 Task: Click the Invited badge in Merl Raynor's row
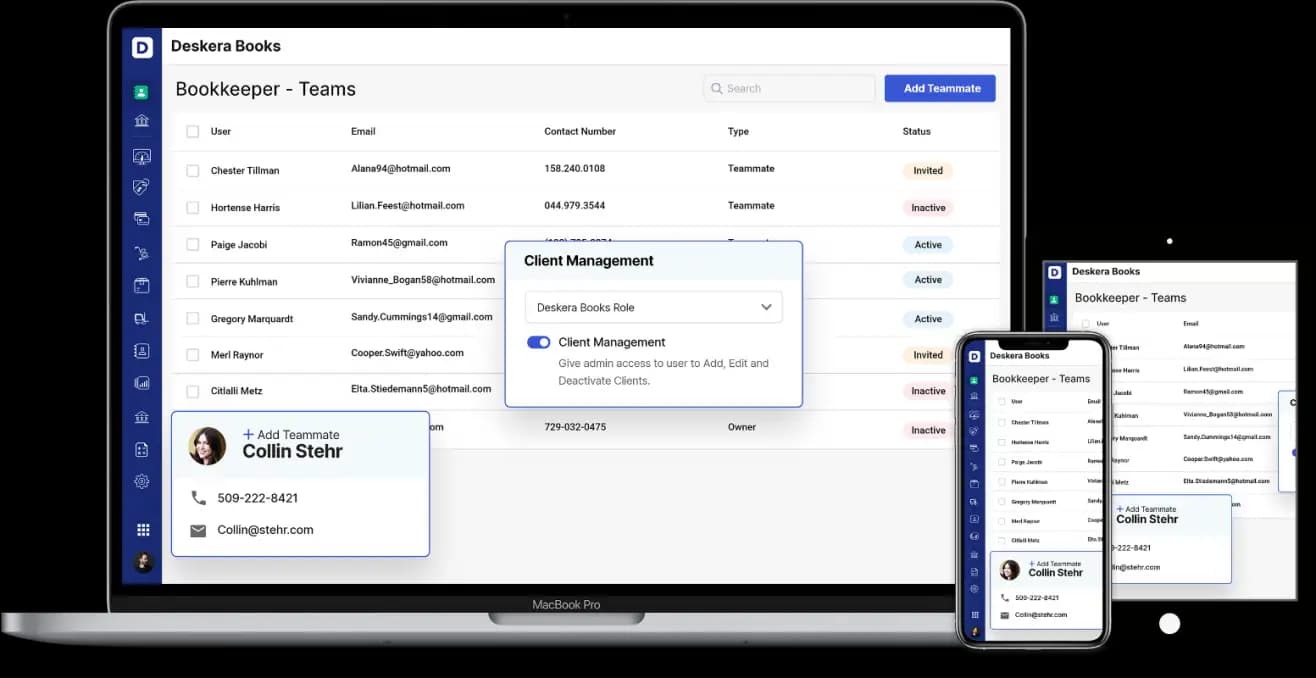[928, 355]
